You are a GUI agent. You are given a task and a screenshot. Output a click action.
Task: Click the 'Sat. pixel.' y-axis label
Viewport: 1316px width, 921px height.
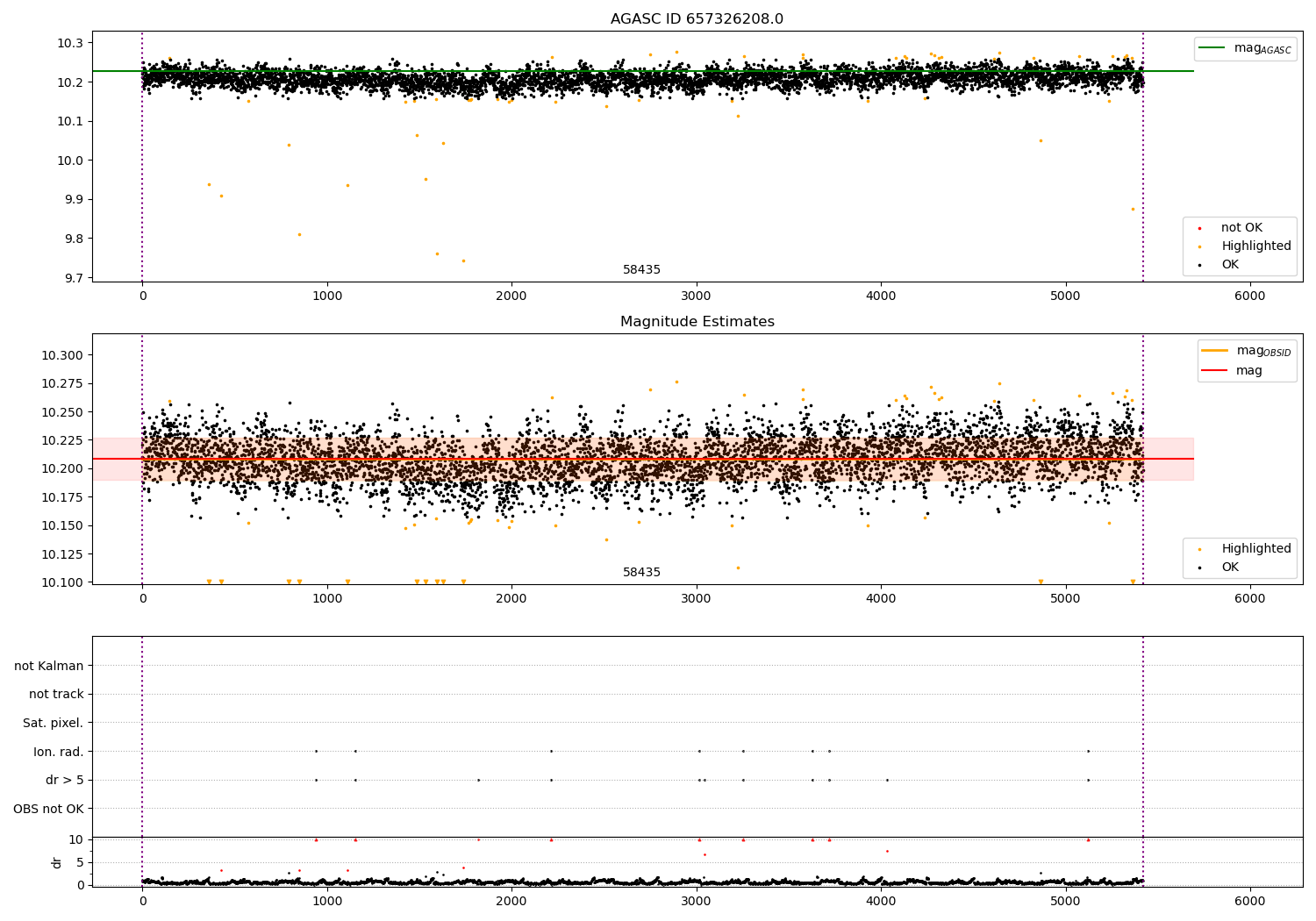pos(54,723)
